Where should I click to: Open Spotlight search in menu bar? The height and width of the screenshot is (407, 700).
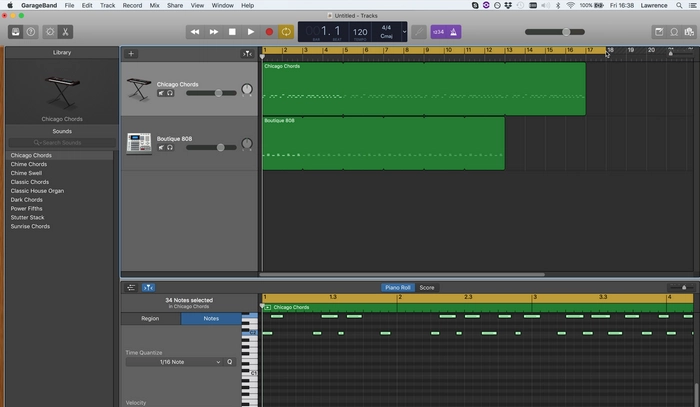pos(679,5)
